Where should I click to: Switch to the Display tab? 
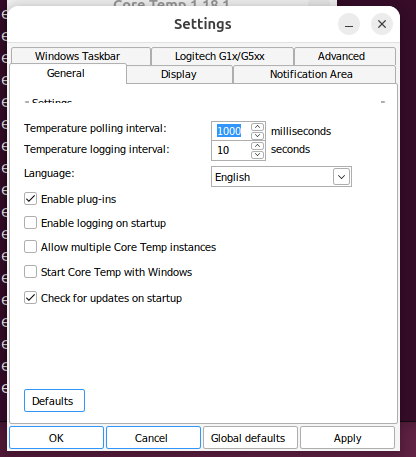[179, 74]
